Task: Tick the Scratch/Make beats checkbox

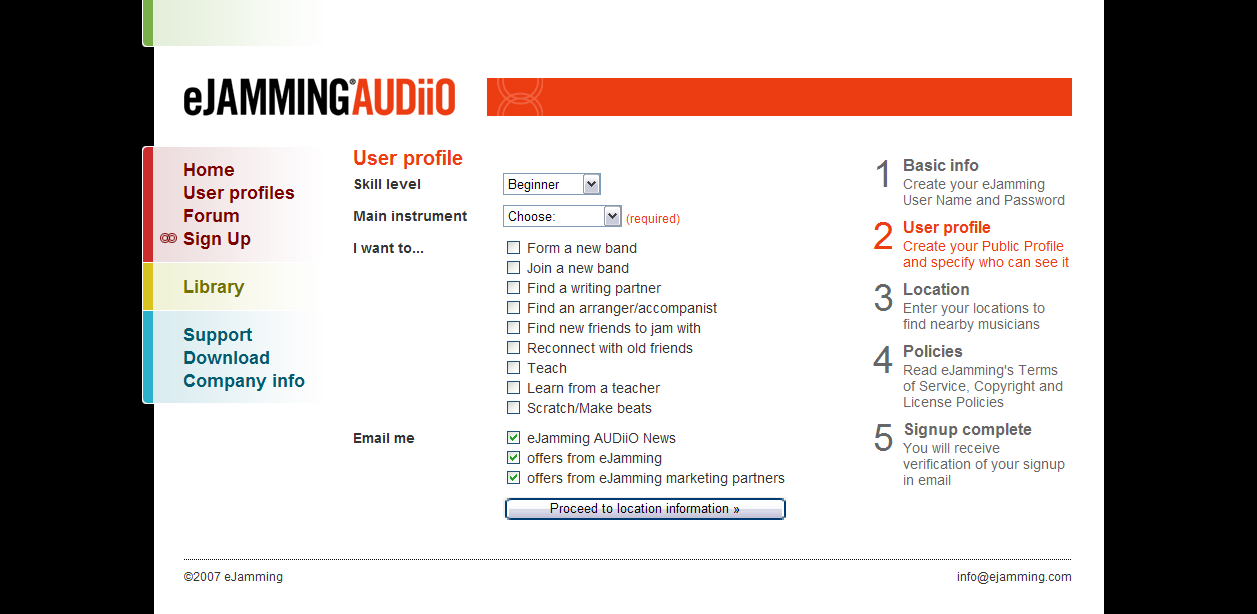Action: click(513, 408)
